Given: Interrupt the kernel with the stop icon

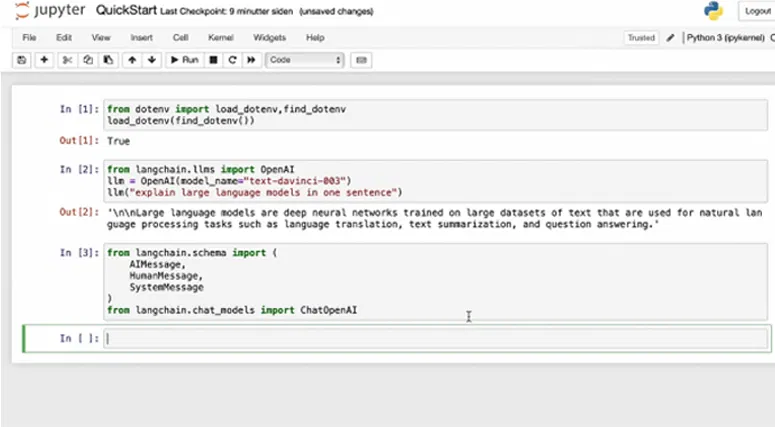Looking at the screenshot, I should pyautogui.click(x=213, y=60).
